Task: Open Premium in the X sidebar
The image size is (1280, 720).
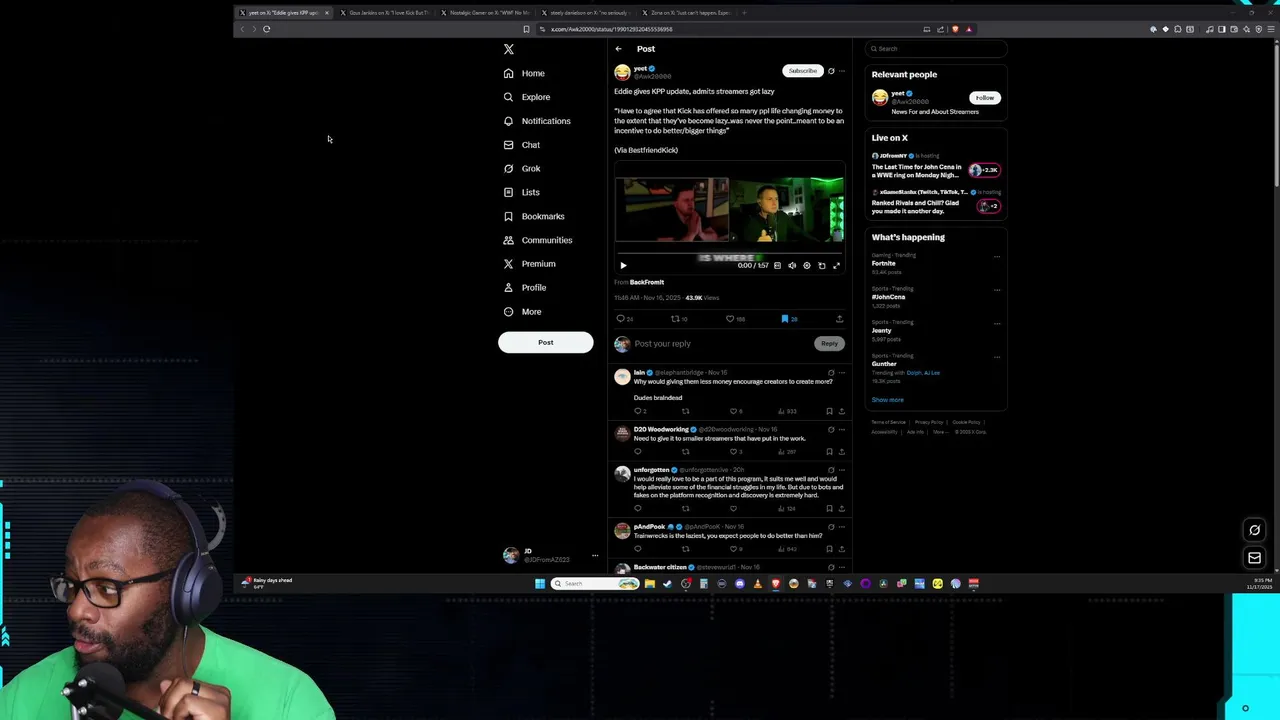Action: pos(529,264)
